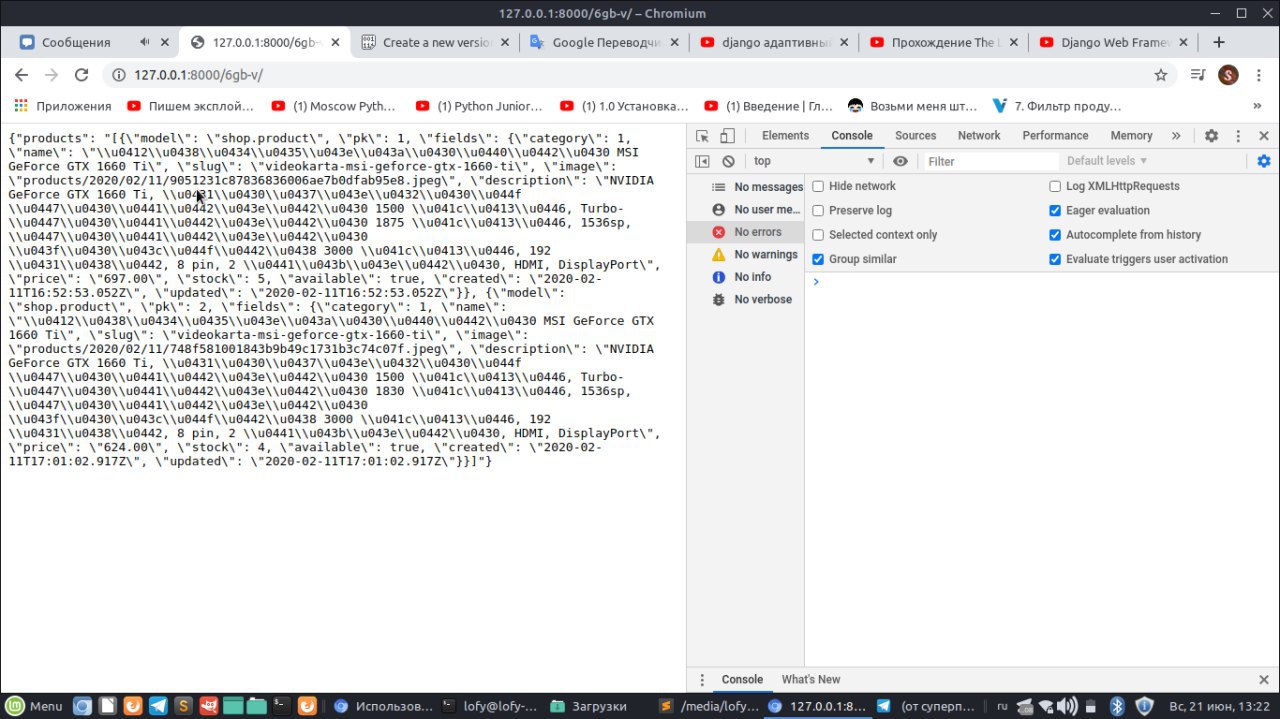Open the Chromium main menu
1280x719 pixels.
tap(1258, 75)
